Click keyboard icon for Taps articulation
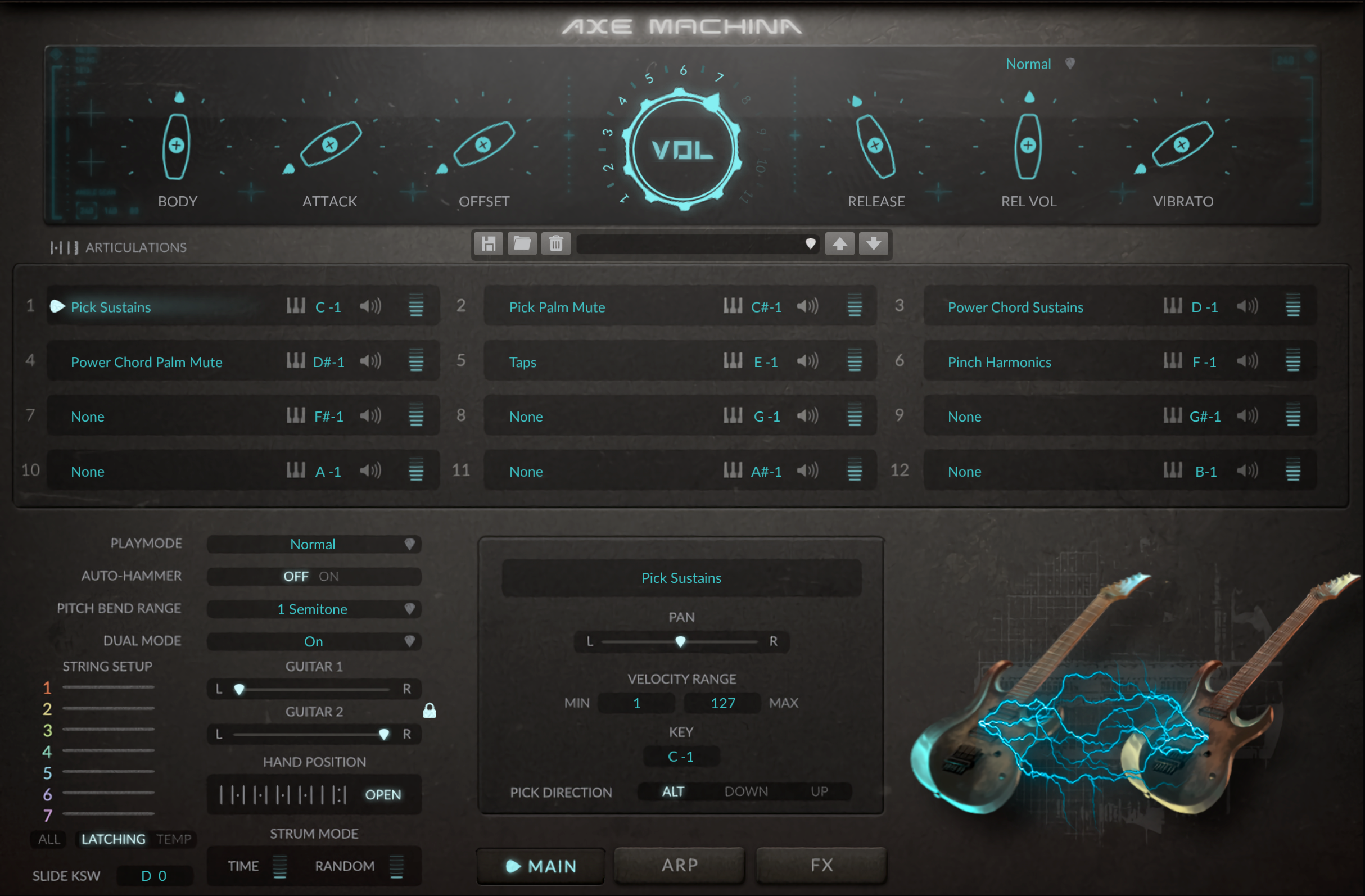The height and width of the screenshot is (896, 1365). [733, 361]
